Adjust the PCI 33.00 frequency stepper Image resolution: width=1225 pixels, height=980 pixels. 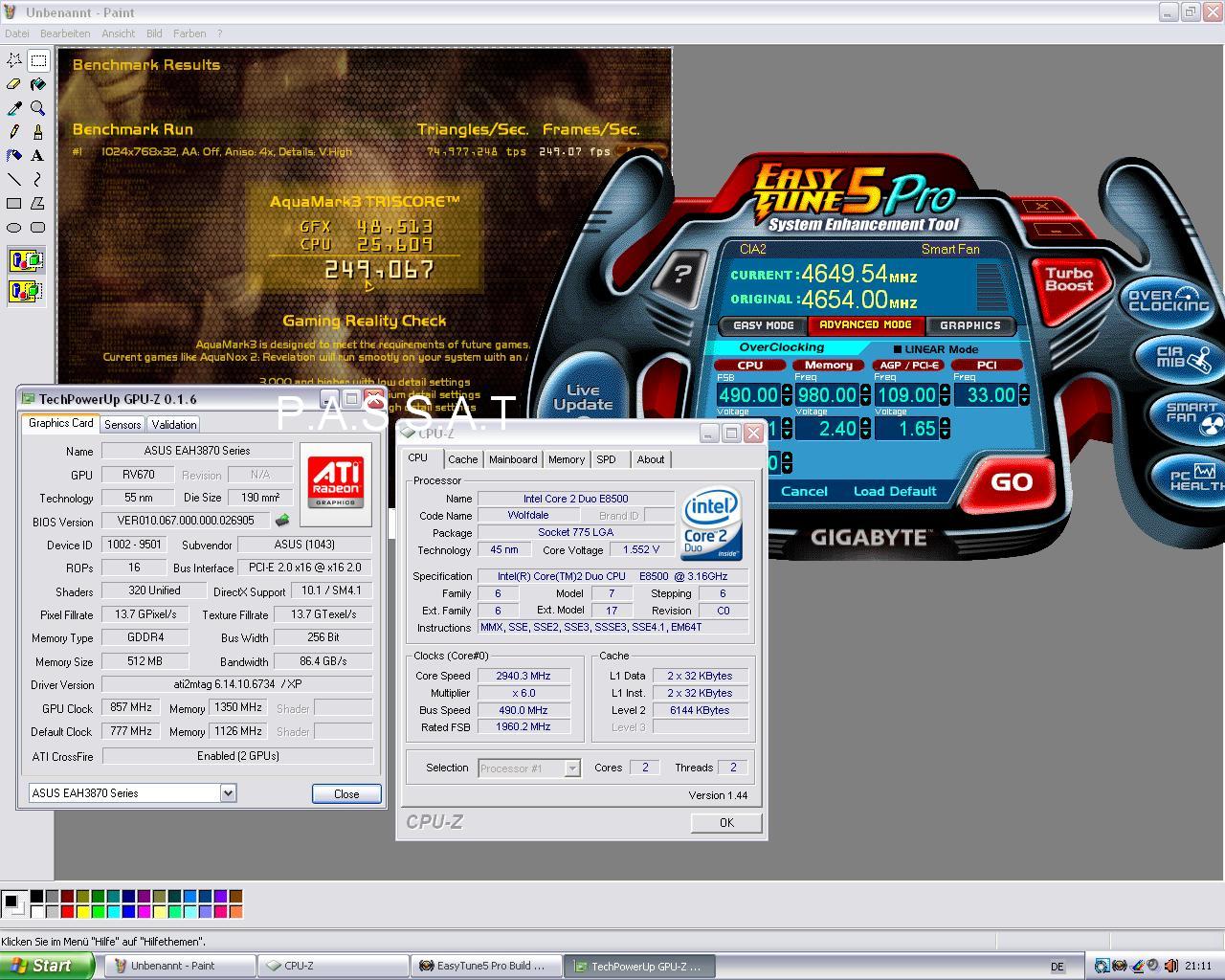point(1024,394)
